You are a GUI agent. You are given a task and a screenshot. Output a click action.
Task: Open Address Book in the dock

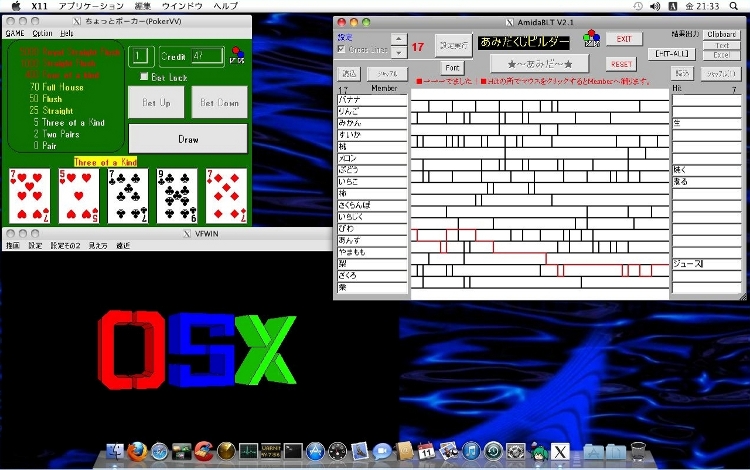404,451
